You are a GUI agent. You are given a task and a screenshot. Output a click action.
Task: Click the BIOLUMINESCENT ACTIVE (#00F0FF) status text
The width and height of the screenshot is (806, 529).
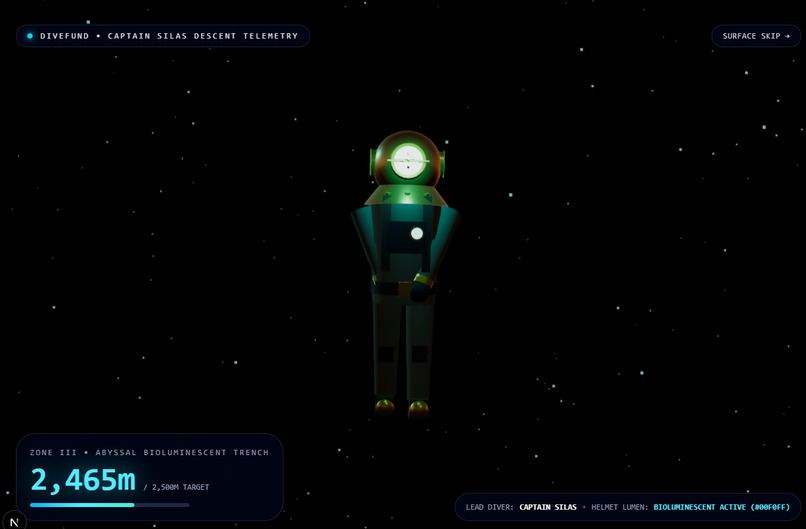click(x=722, y=507)
